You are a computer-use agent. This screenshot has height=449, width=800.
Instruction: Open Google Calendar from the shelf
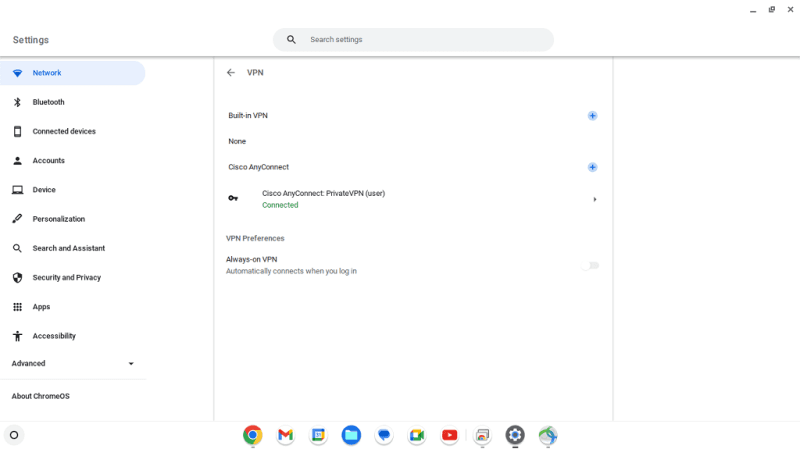pyautogui.click(x=318, y=435)
